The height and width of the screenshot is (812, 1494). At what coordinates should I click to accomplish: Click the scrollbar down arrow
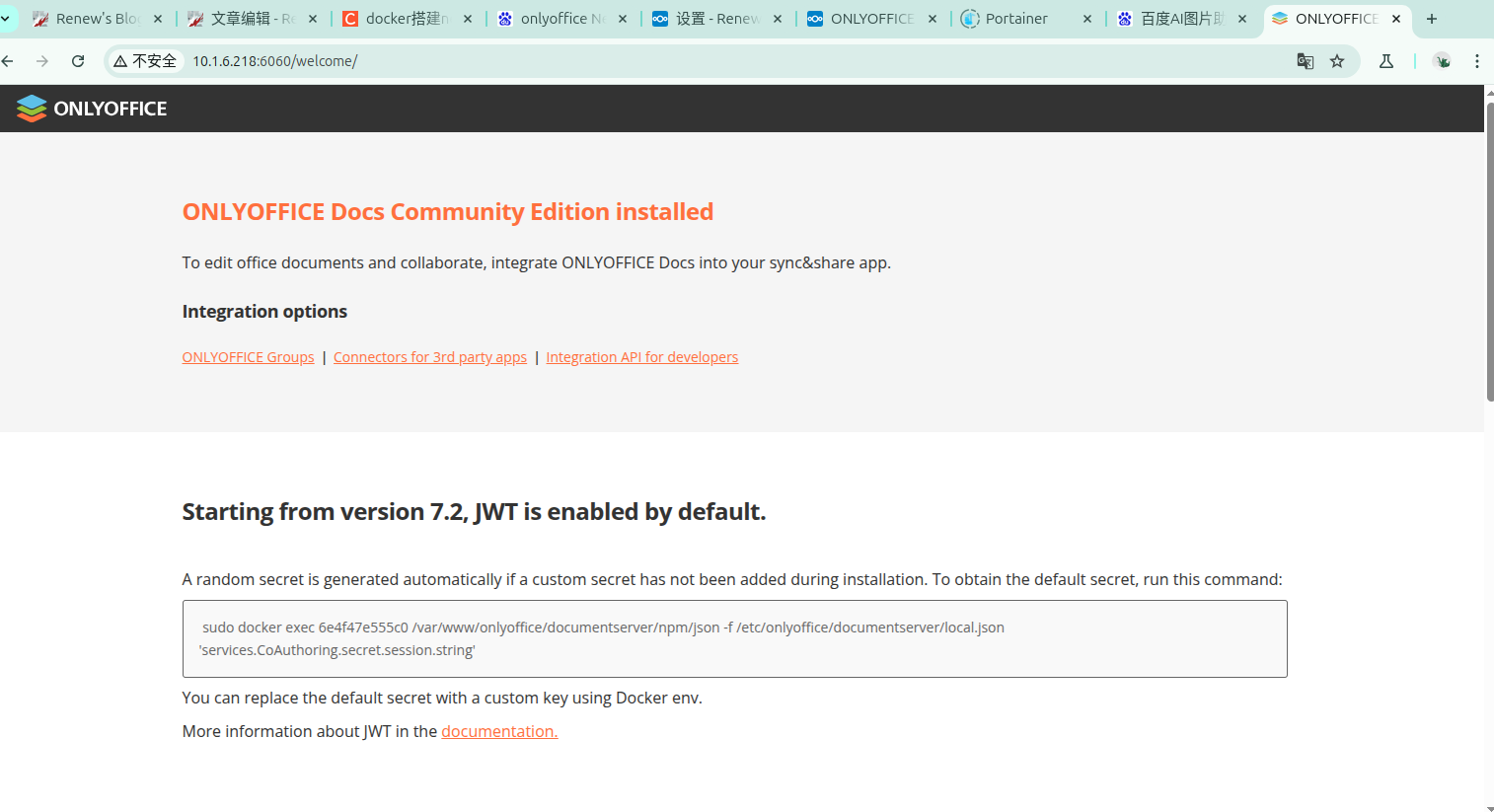point(1489,807)
